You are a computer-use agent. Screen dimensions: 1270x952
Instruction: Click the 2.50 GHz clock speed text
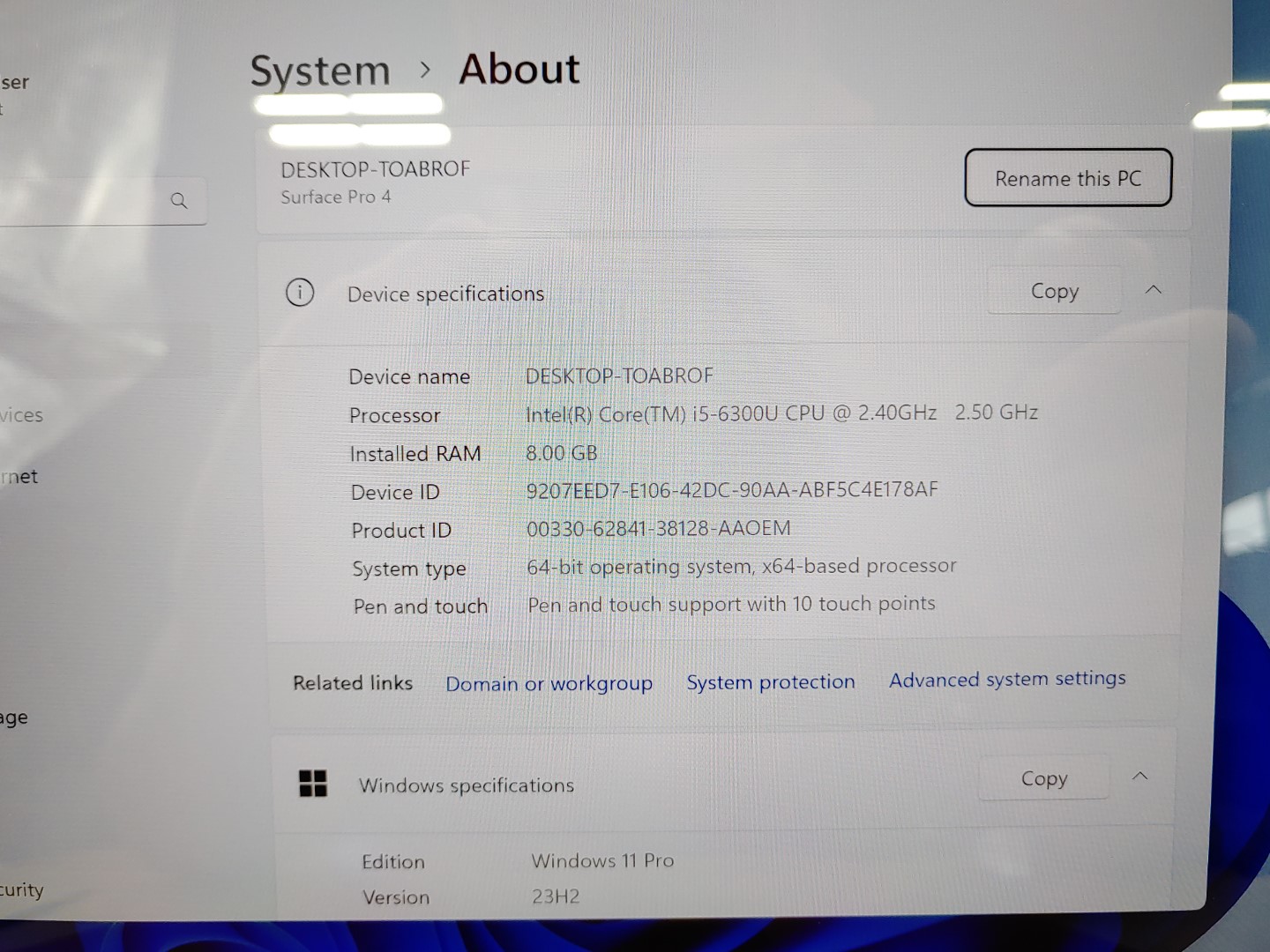997,412
